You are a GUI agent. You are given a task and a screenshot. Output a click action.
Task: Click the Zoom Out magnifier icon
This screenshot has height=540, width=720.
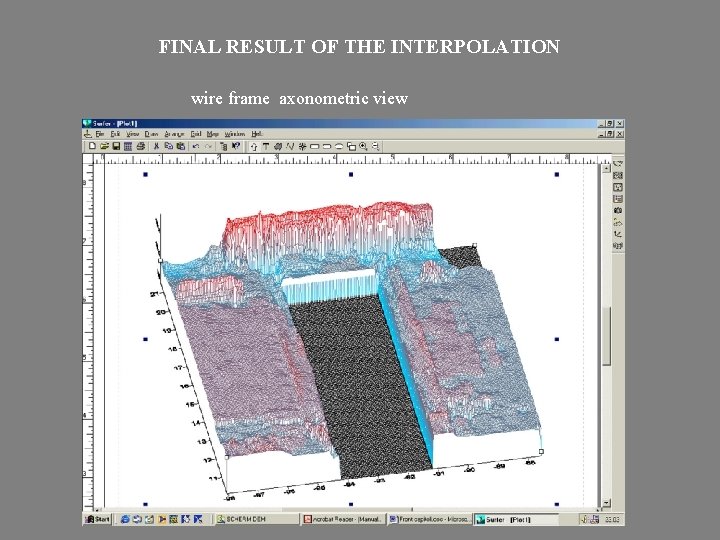pos(376,146)
